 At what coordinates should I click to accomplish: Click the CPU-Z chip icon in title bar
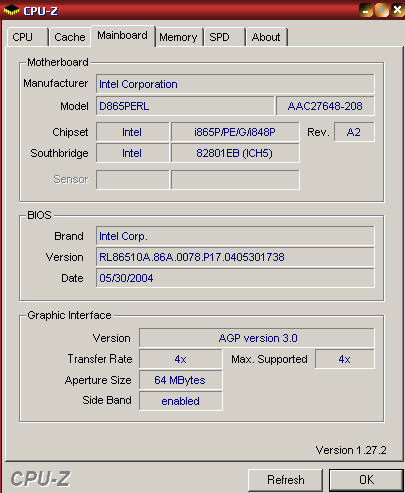click(11, 10)
